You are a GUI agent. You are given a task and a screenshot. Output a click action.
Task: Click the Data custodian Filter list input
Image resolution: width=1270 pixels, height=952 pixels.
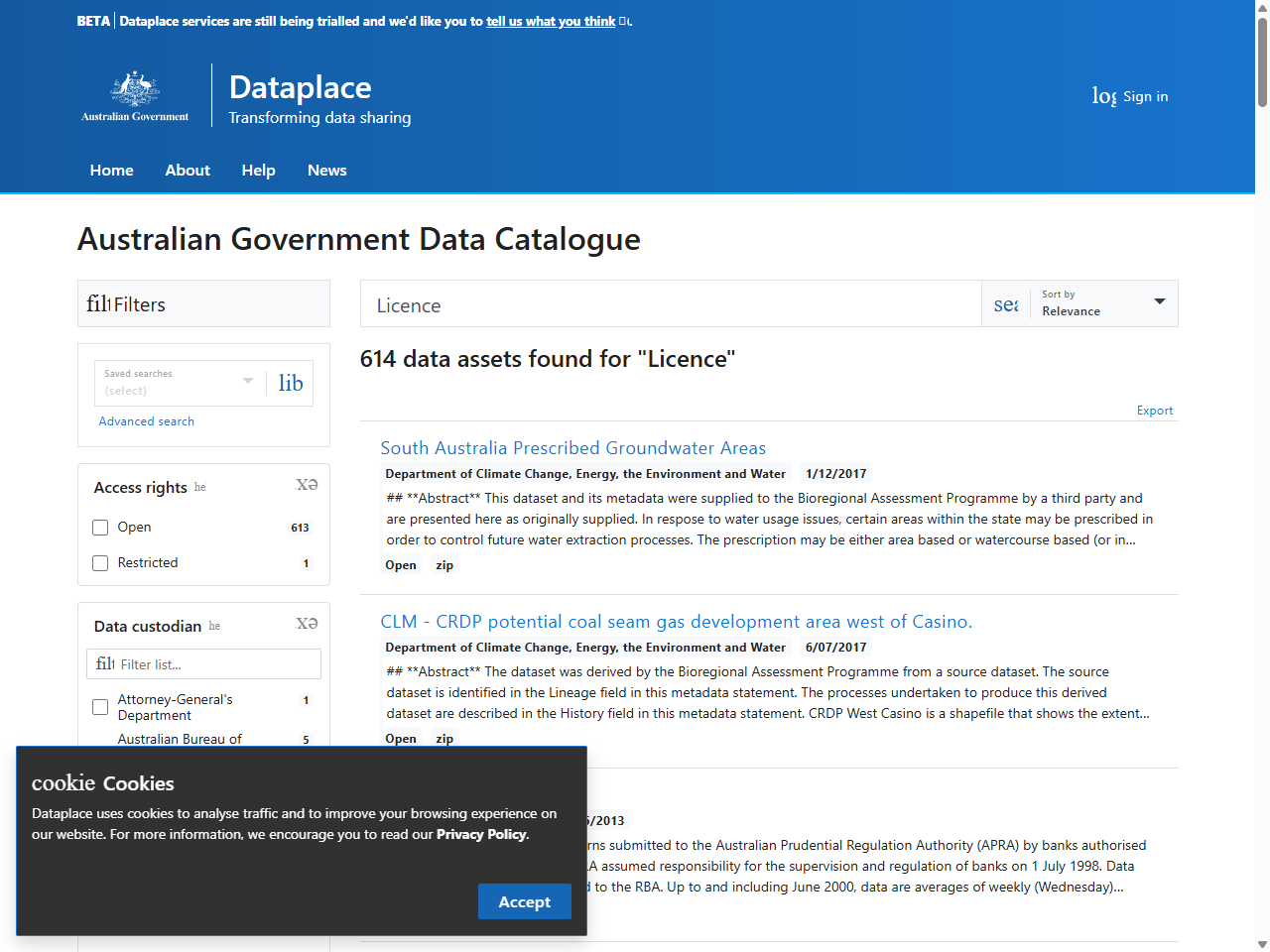(204, 664)
